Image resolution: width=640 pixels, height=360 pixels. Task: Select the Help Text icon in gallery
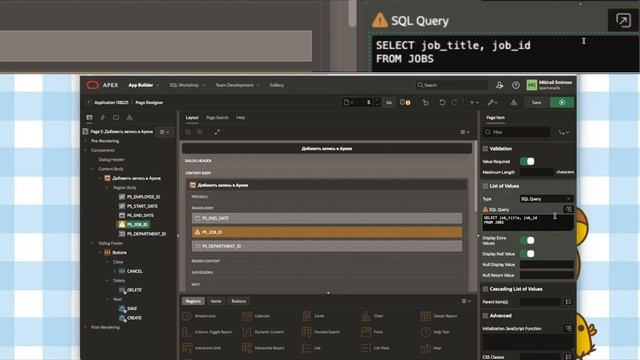click(426, 332)
